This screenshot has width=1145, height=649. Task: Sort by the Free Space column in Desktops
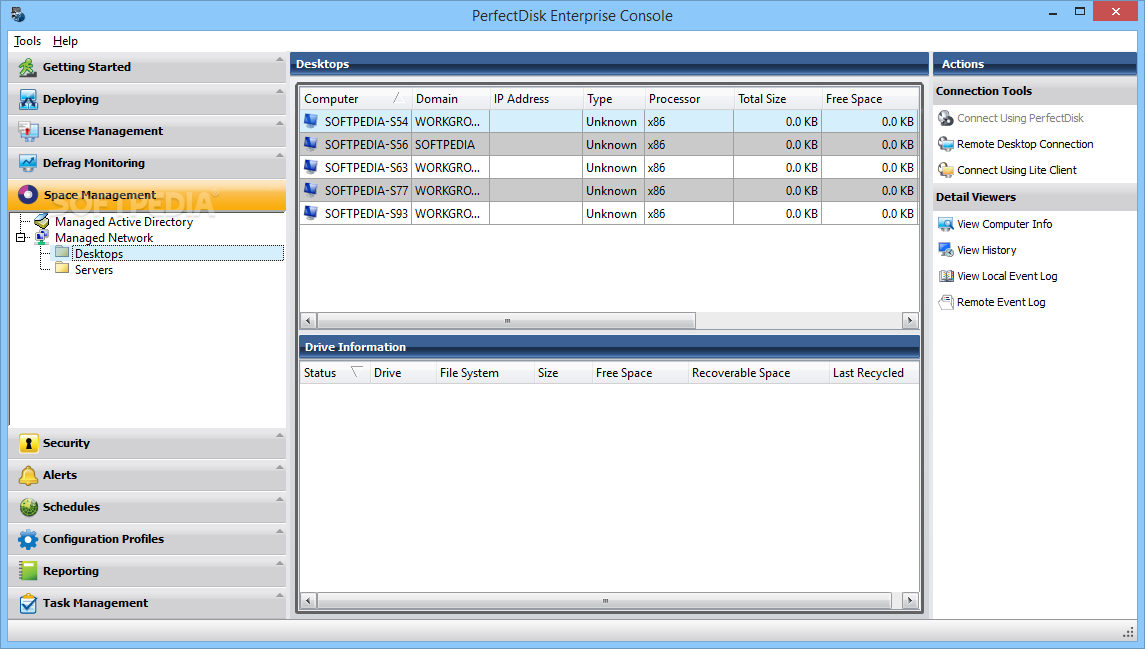(x=869, y=99)
